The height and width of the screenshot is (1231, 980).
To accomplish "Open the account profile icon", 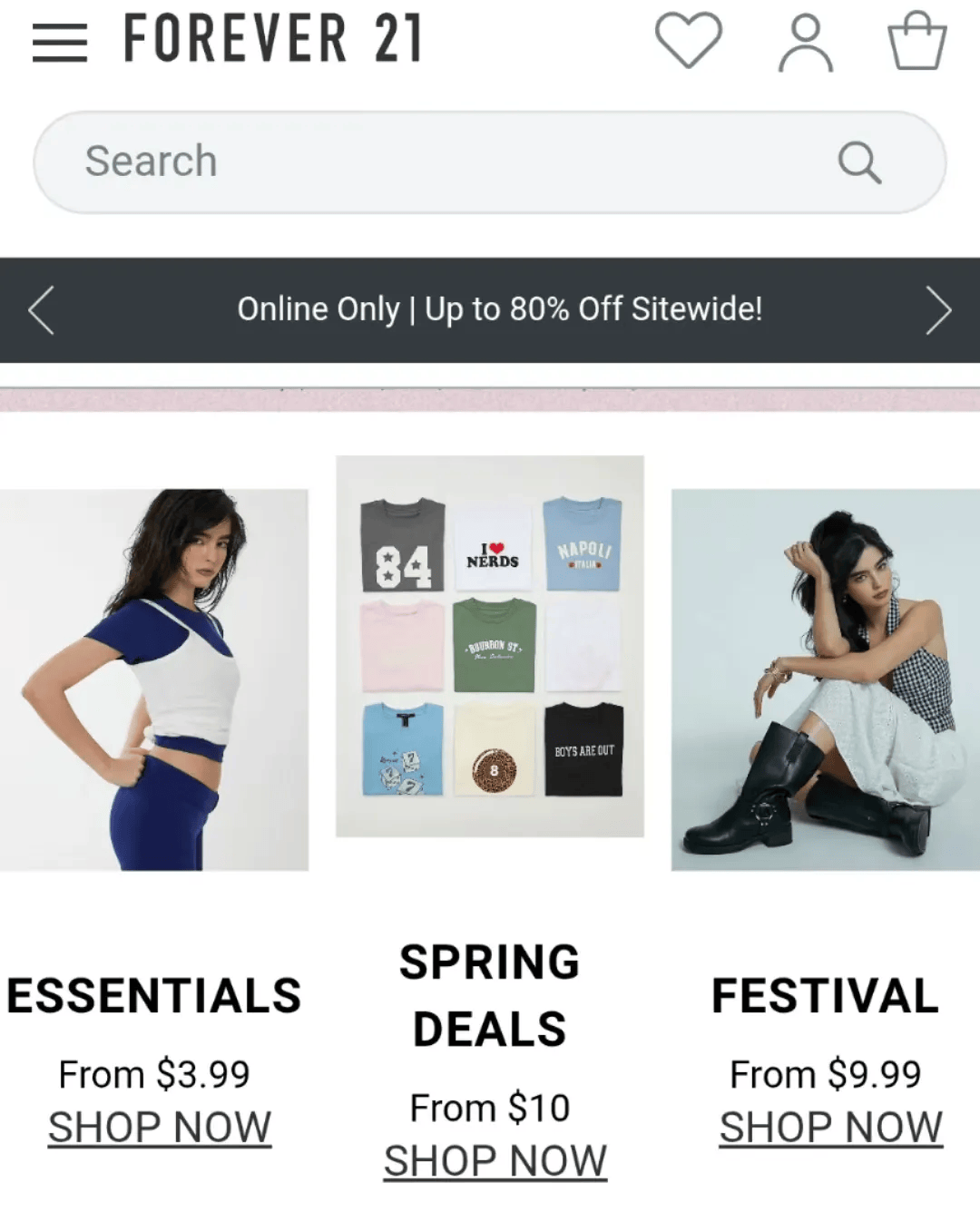I will click(805, 42).
